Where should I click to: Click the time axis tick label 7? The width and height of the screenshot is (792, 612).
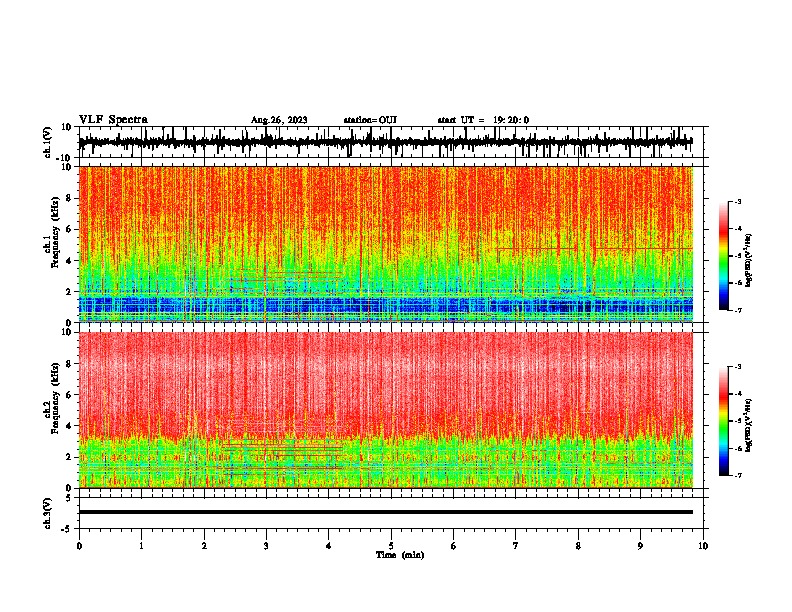516,546
